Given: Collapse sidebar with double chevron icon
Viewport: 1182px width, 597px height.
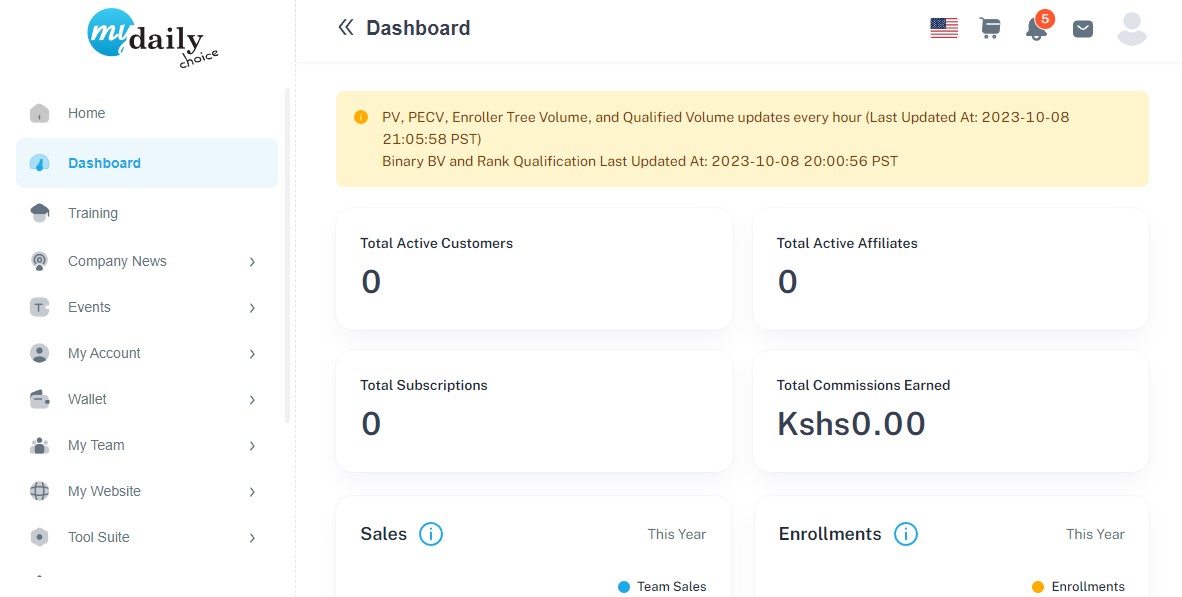Looking at the screenshot, I should click(x=345, y=28).
